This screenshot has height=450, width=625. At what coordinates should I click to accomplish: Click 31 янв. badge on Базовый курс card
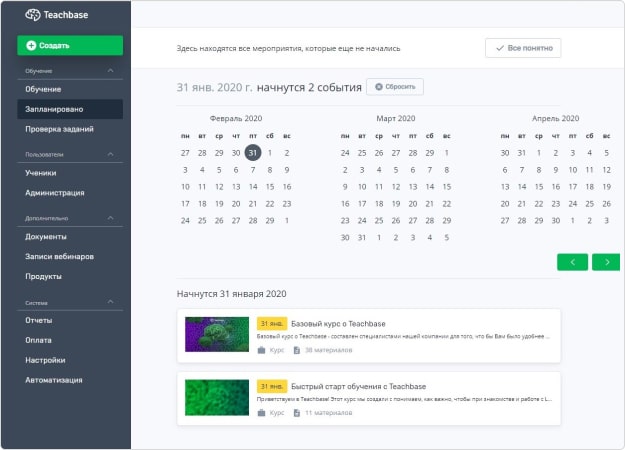coord(272,324)
